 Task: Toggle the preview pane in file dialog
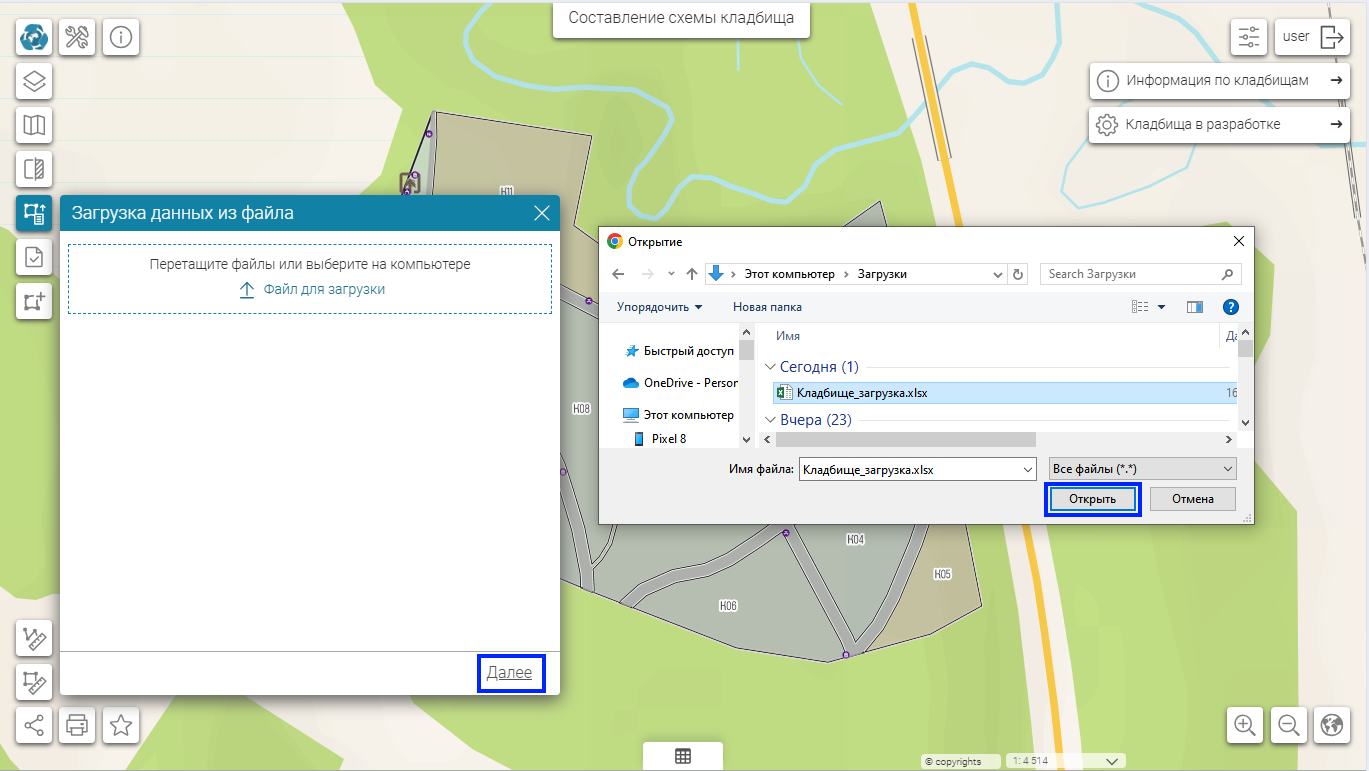click(x=1194, y=307)
